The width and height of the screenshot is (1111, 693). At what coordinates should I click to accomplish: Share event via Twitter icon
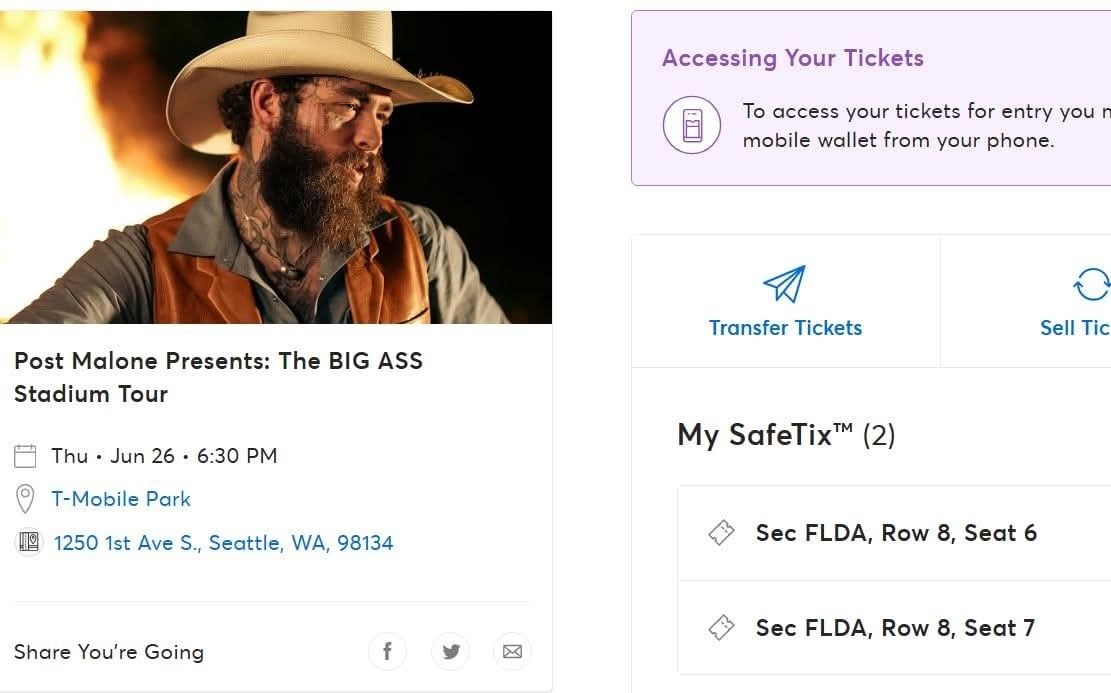[450, 652]
